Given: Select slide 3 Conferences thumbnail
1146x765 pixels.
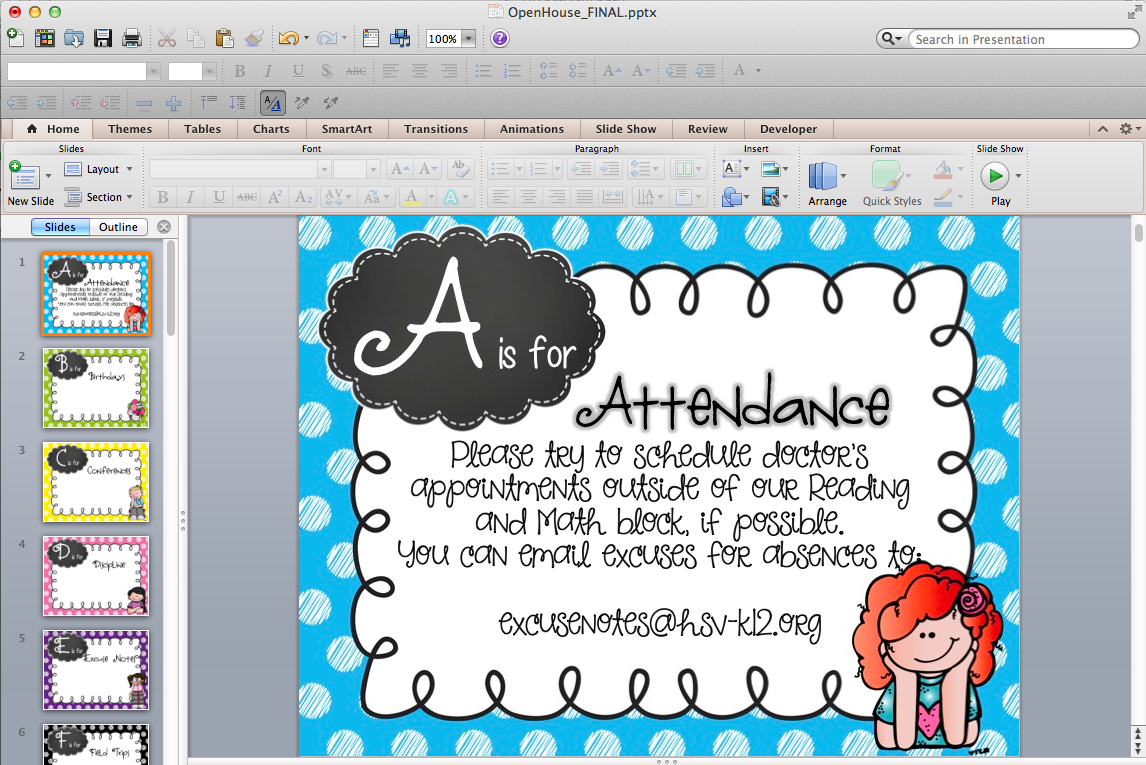Looking at the screenshot, I should 96,482.
